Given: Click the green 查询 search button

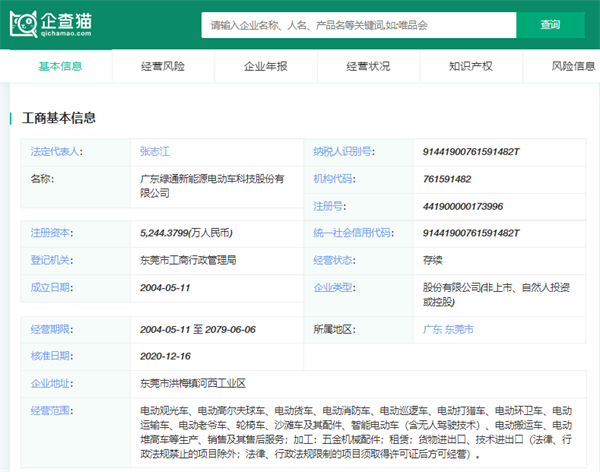Looking at the screenshot, I should pos(550,25).
